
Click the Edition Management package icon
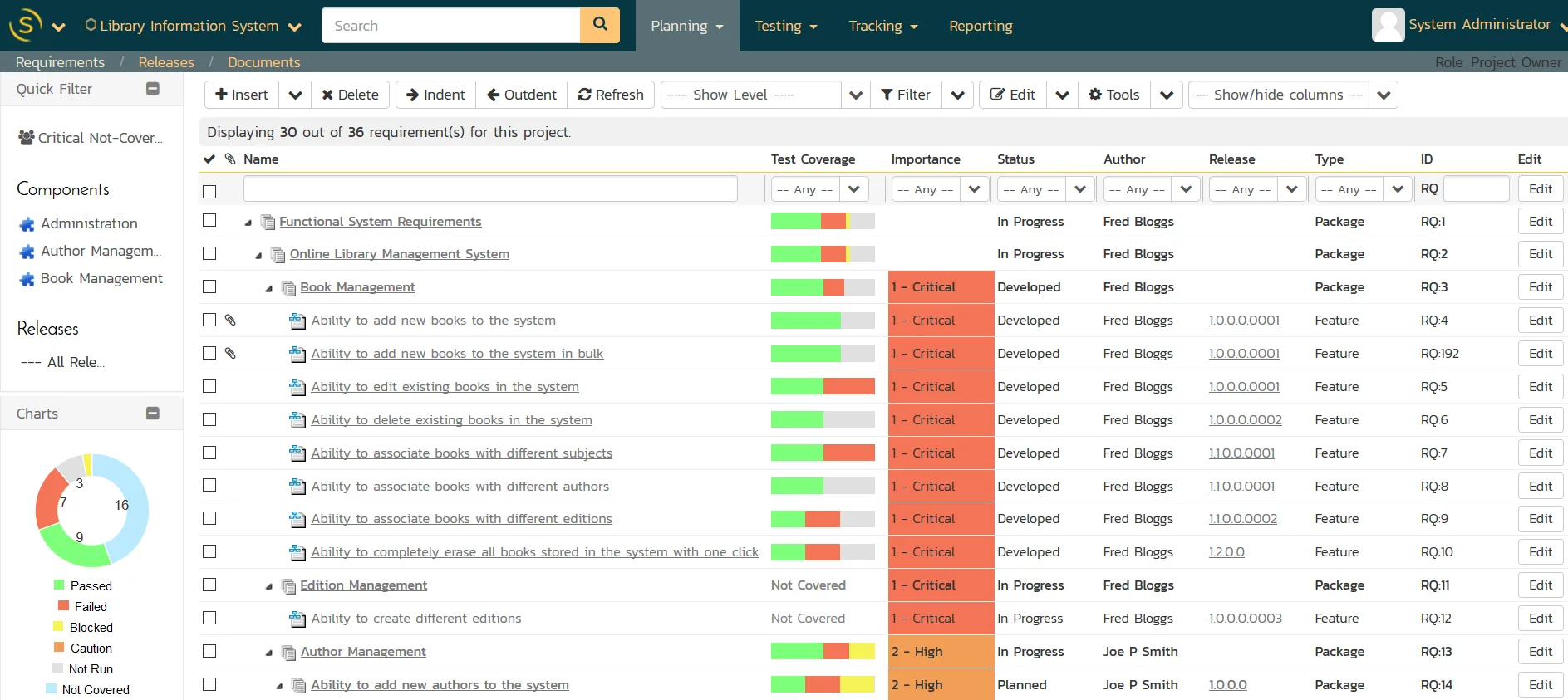pos(288,586)
